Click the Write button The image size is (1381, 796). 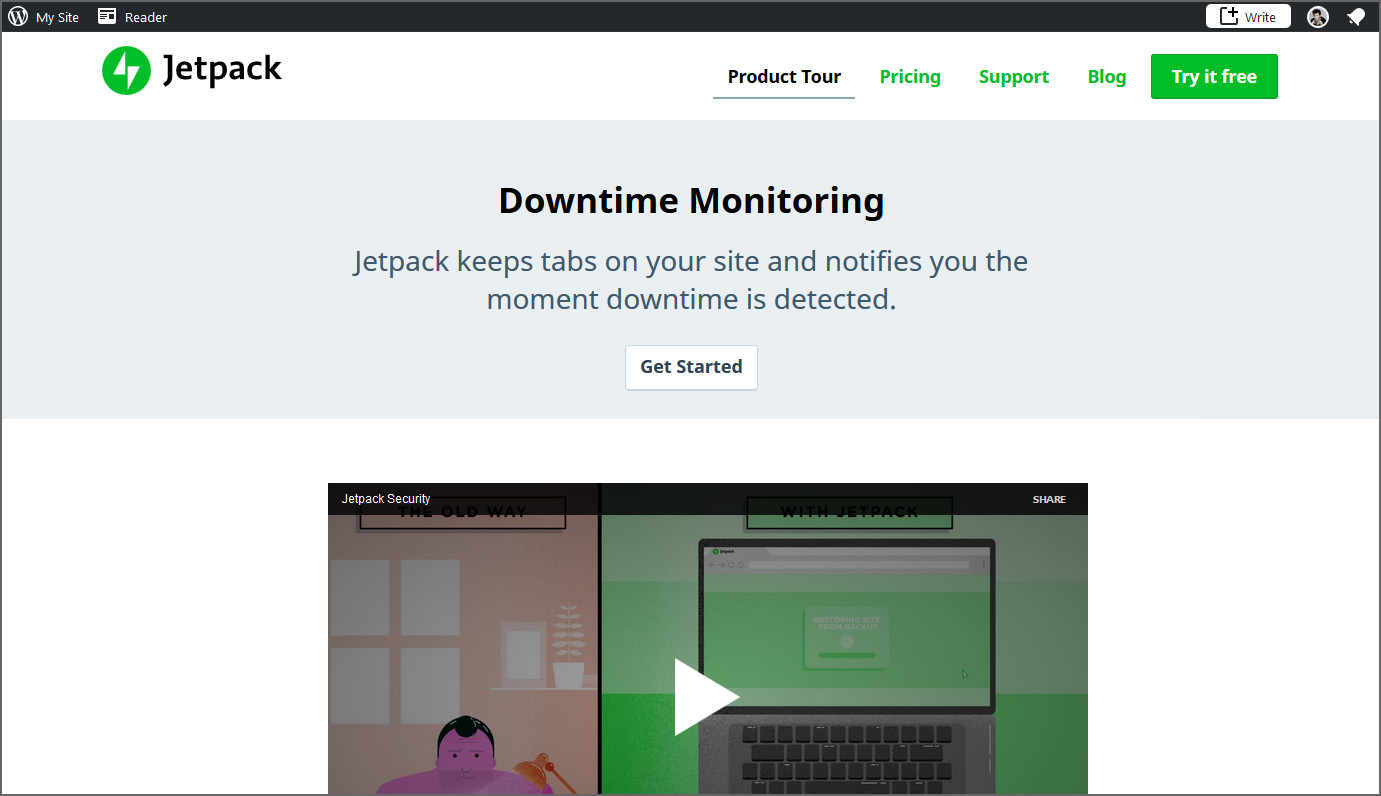click(x=1248, y=16)
